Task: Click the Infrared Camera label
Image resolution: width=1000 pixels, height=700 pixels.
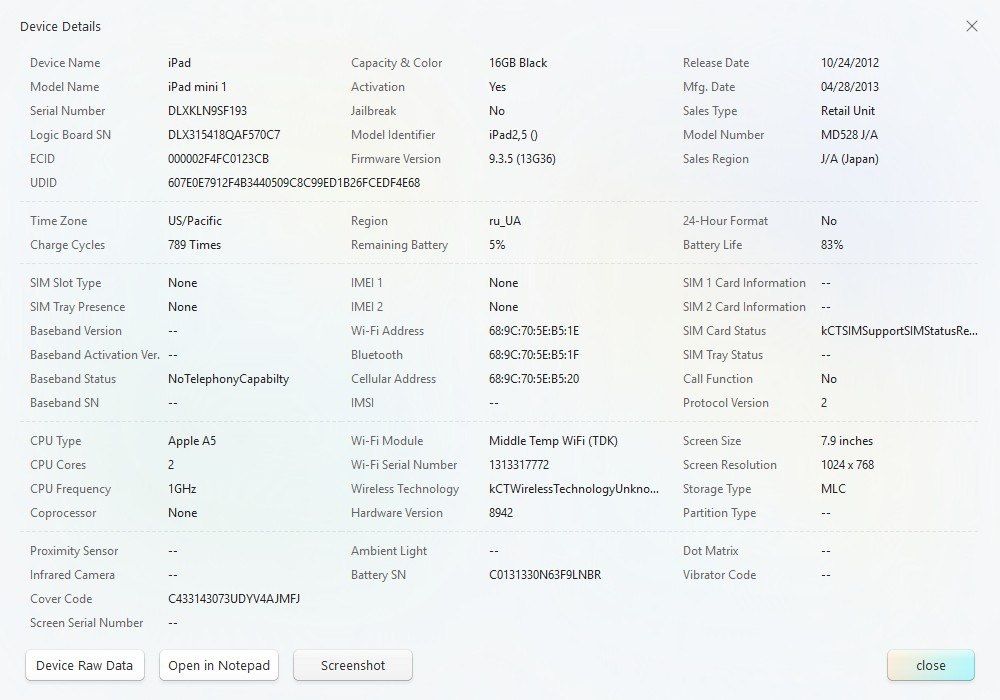Action: point(72,575)
